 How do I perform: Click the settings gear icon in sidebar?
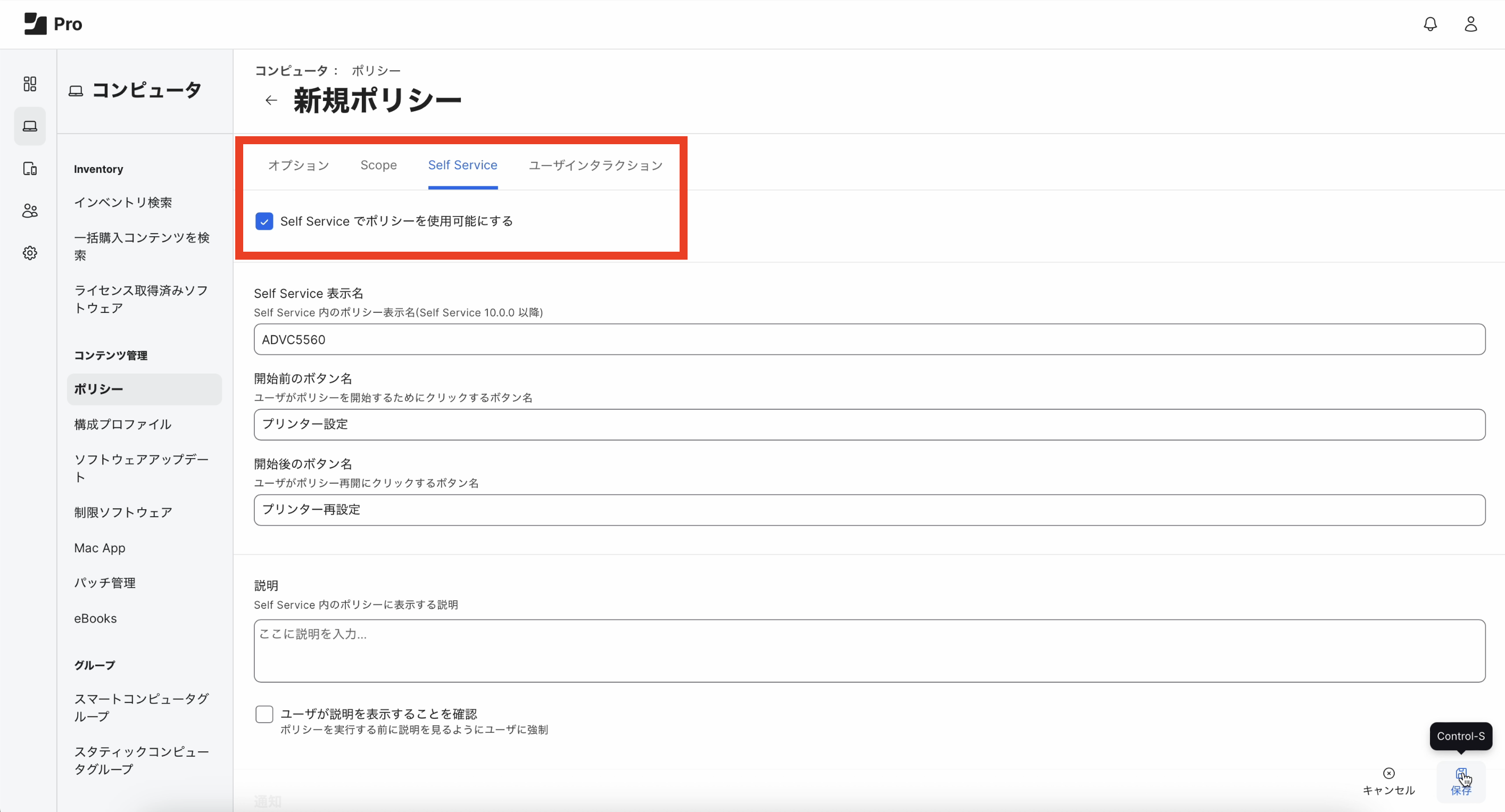coord(29,252)
